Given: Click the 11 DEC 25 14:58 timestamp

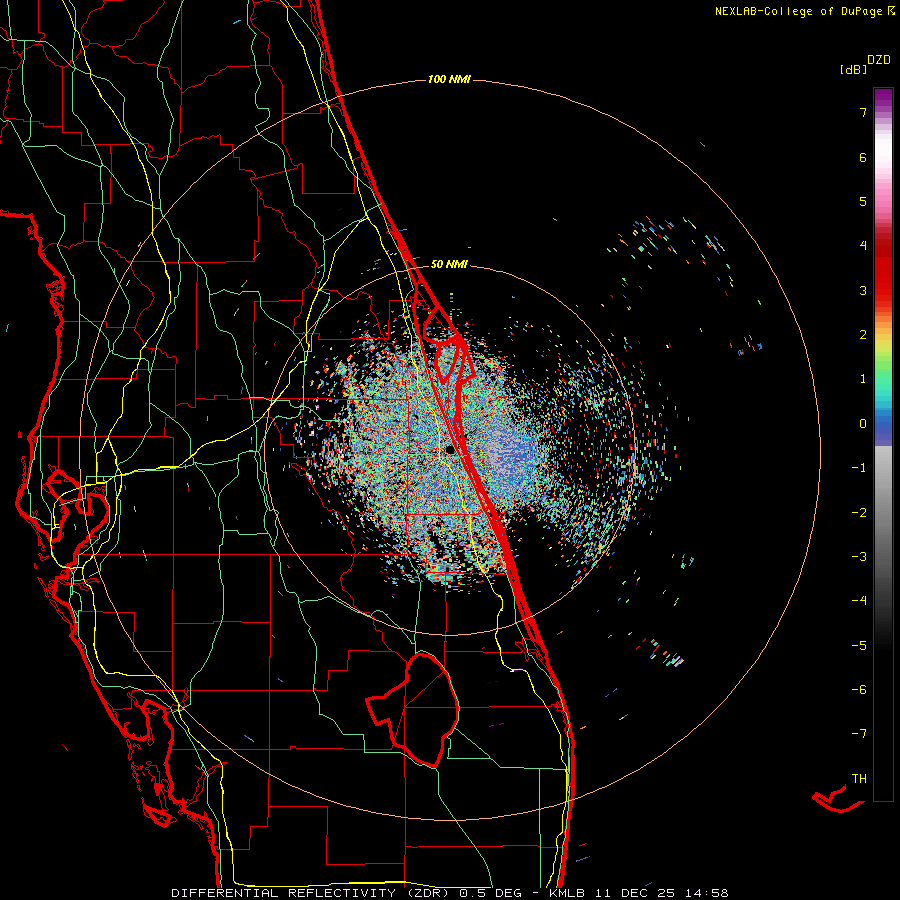Looking at the screenshot, I should pyautogui.click(x=660, y=893).
